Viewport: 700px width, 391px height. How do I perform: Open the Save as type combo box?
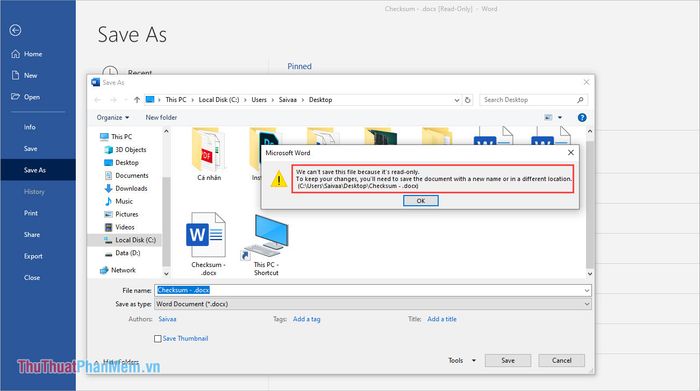[x=373, y=304]
